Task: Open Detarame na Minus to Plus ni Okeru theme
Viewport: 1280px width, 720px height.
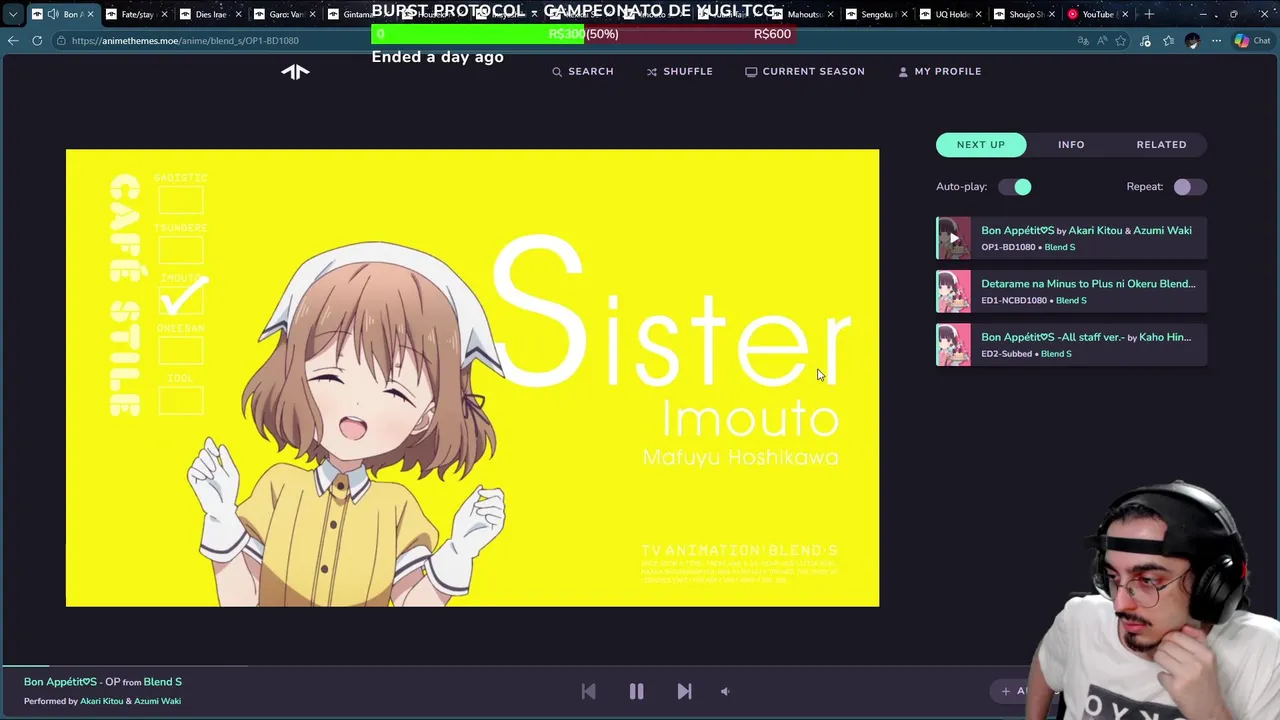Action: 1088,284
